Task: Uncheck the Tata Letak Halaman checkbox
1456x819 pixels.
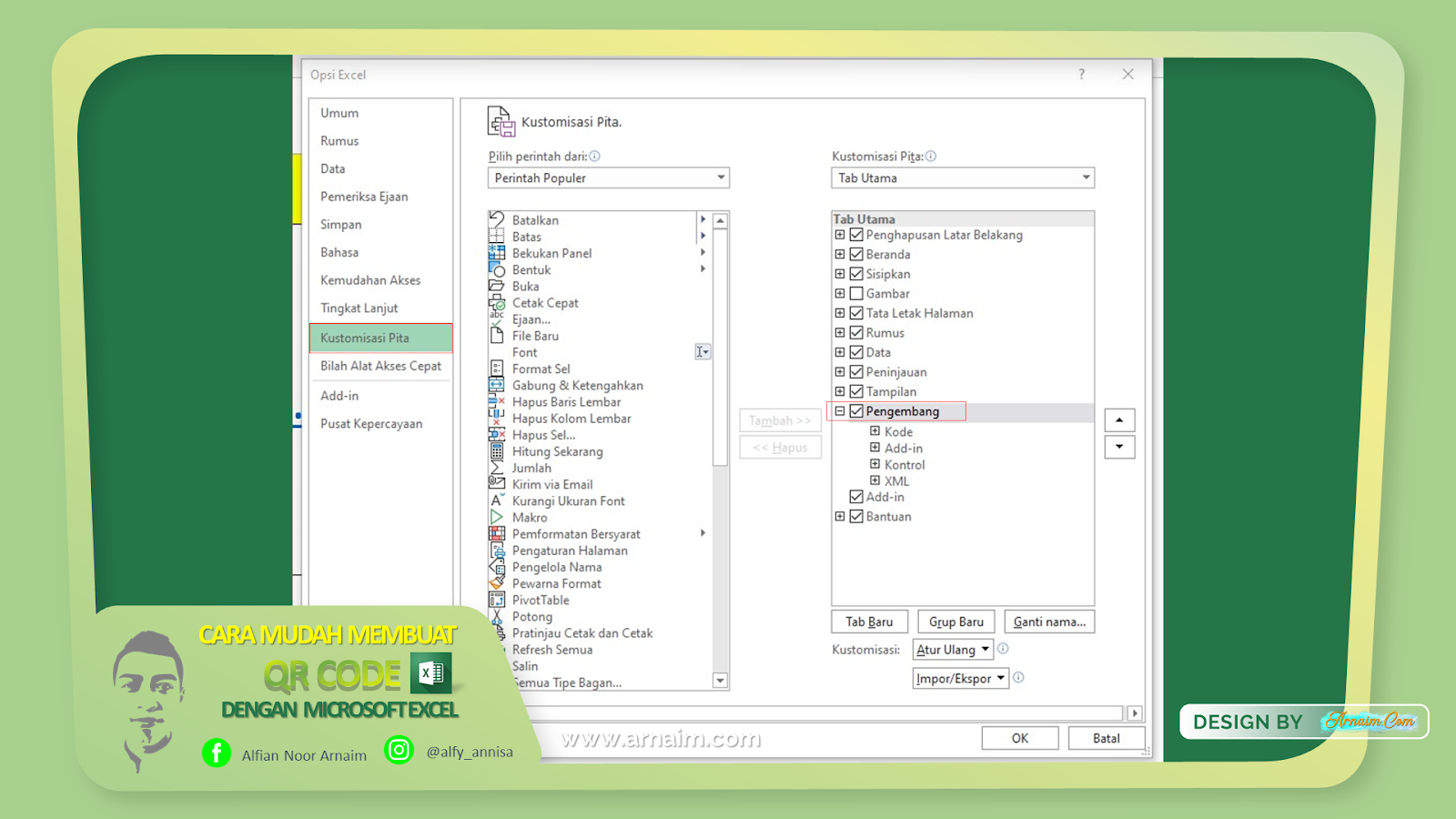Action: 856,313
